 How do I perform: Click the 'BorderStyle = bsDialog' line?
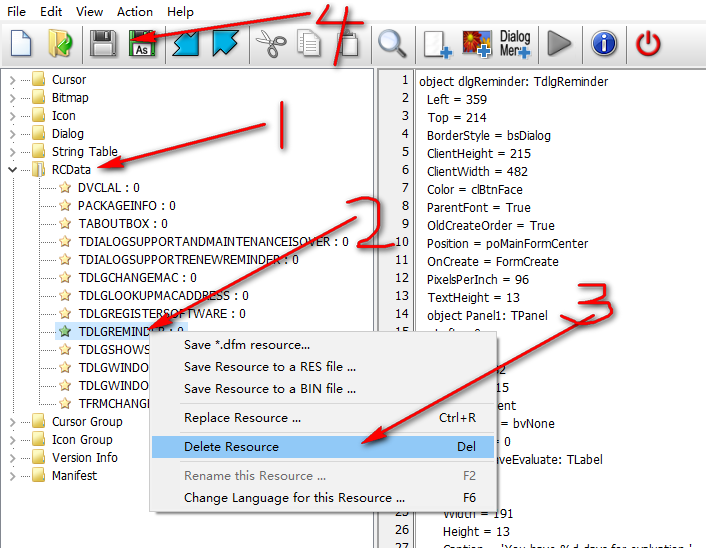489,136
